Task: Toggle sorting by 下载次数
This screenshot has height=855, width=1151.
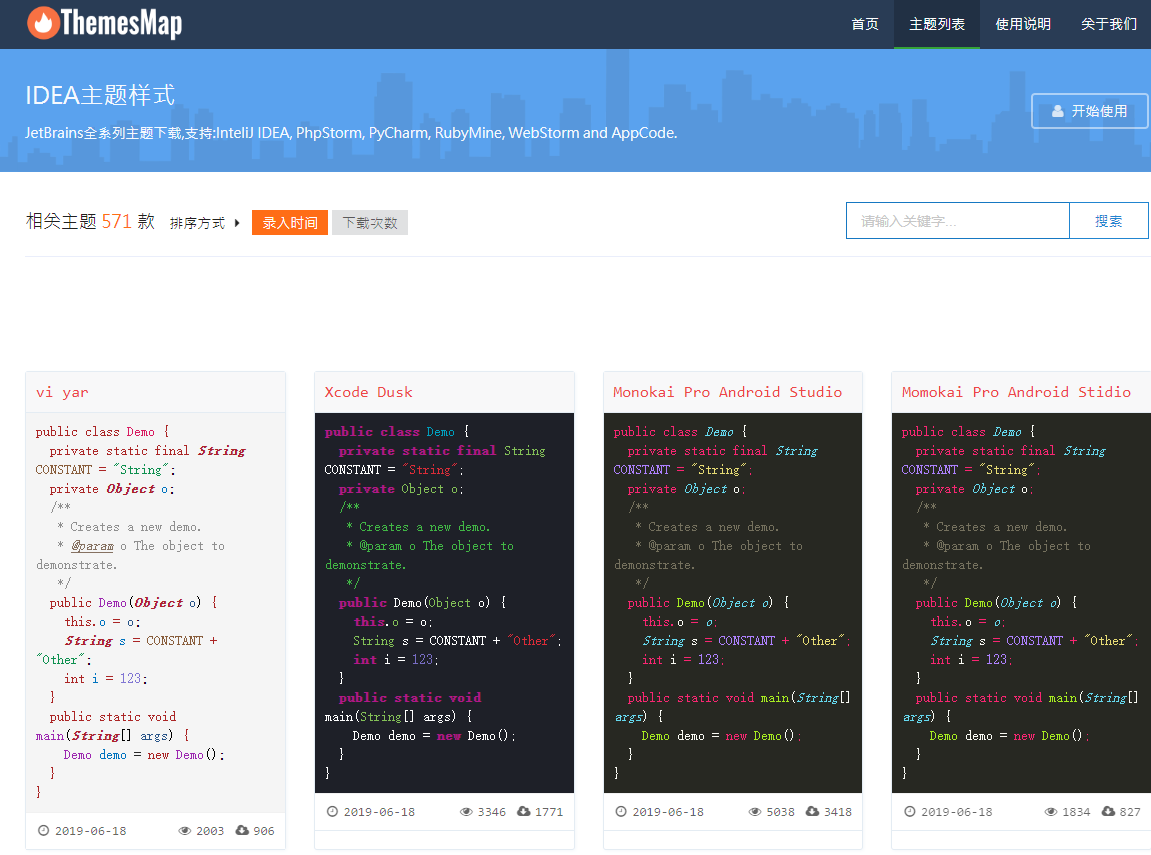Action: coord(372,223)
